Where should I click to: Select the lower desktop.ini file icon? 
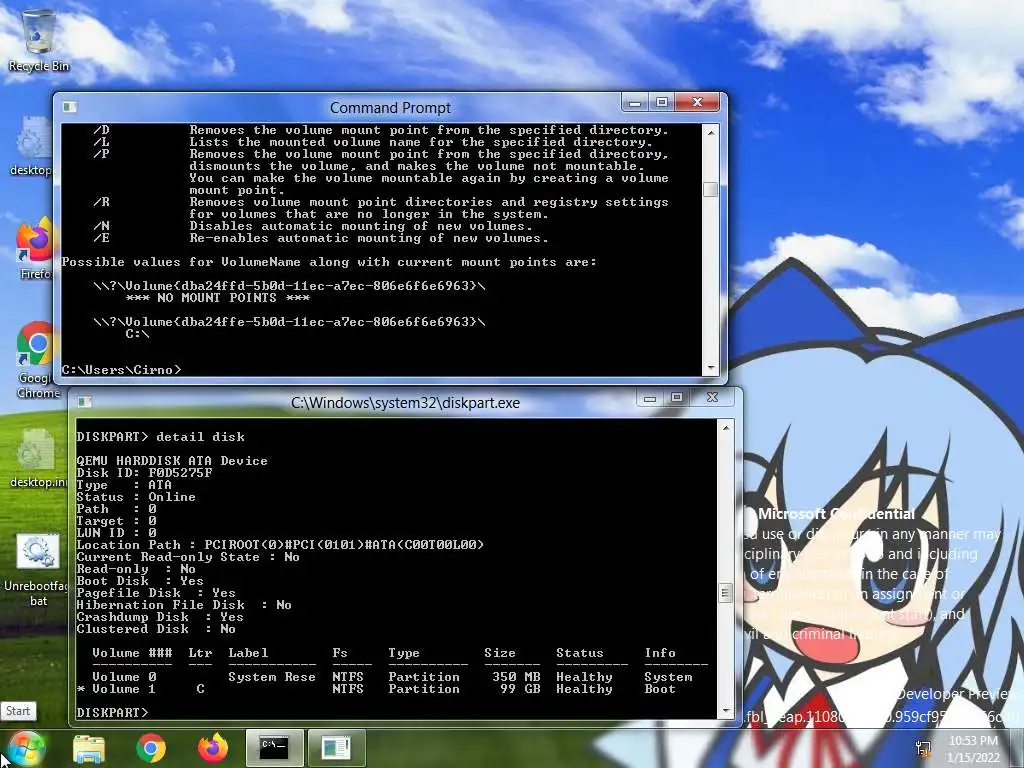[x=38, y=458]
